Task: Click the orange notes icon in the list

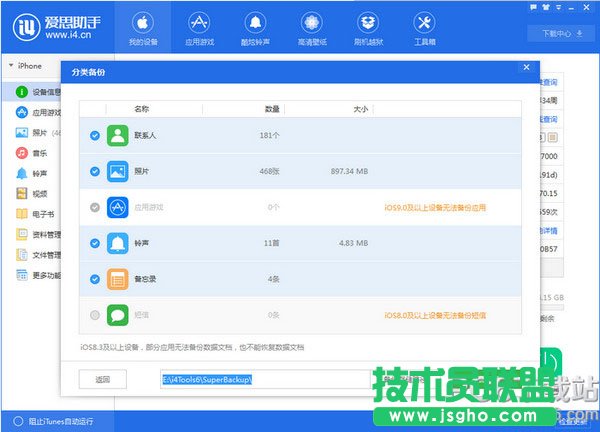Action: pos(117,279)
